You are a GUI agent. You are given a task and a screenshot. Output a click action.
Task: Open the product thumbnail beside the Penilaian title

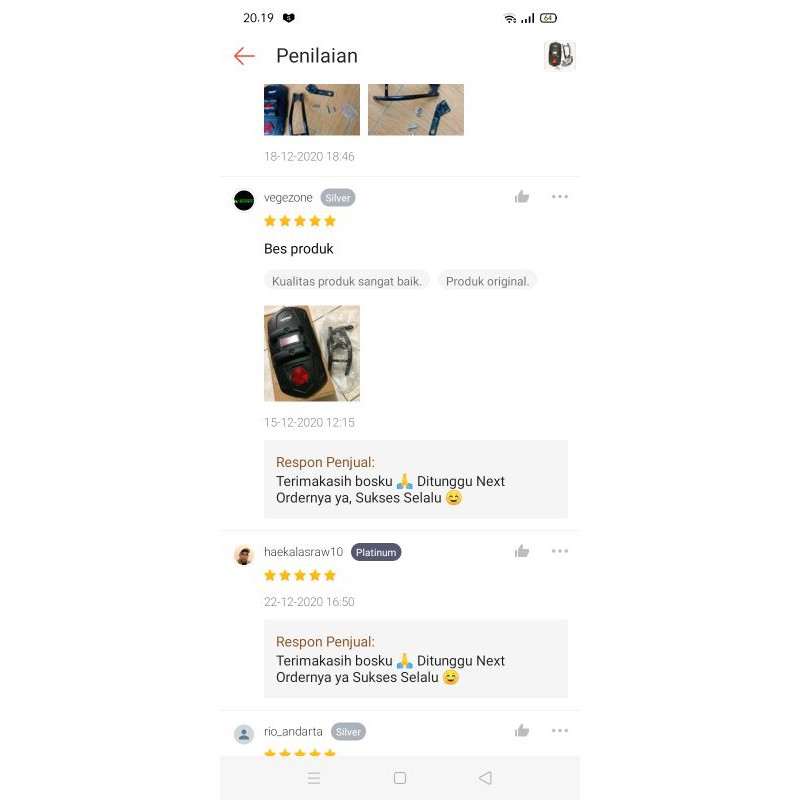tap(560, 56)
